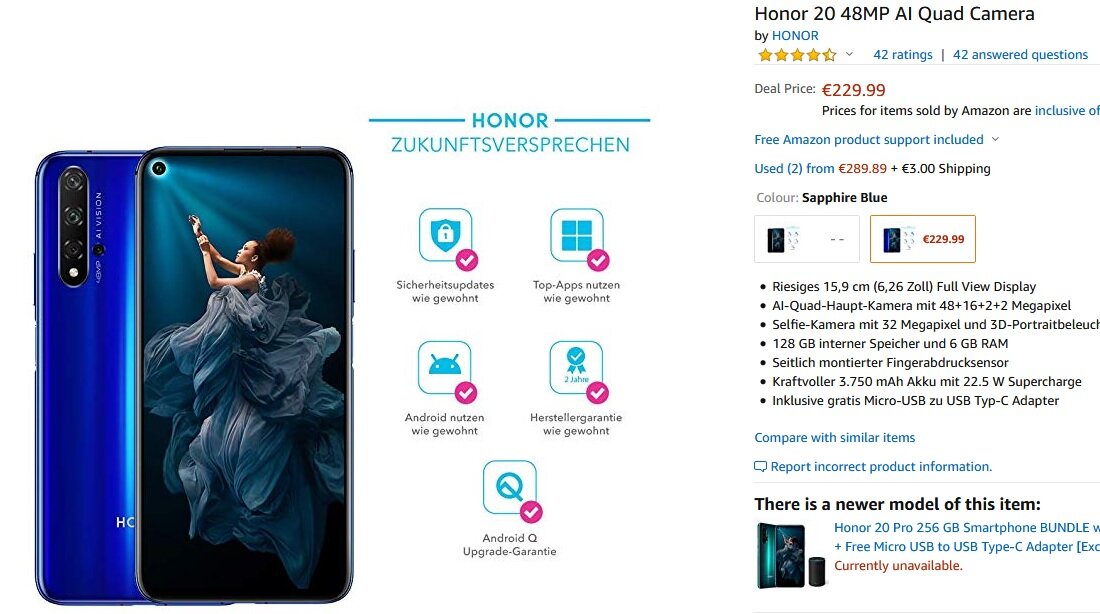The width and height of the screenshot is (1100, 614).
Task: Click the Top-Apps windows grid icon
Action: [577, 235]
